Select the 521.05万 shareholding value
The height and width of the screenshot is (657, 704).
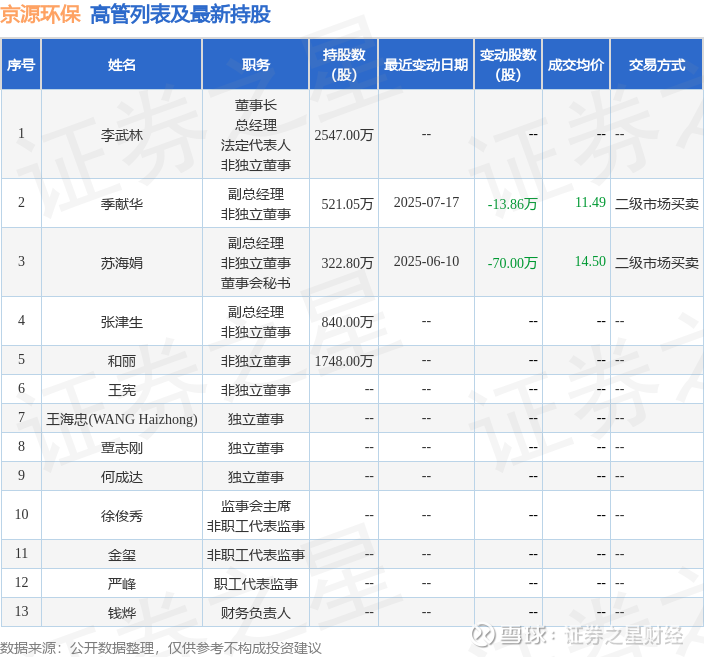coord(347,204)
